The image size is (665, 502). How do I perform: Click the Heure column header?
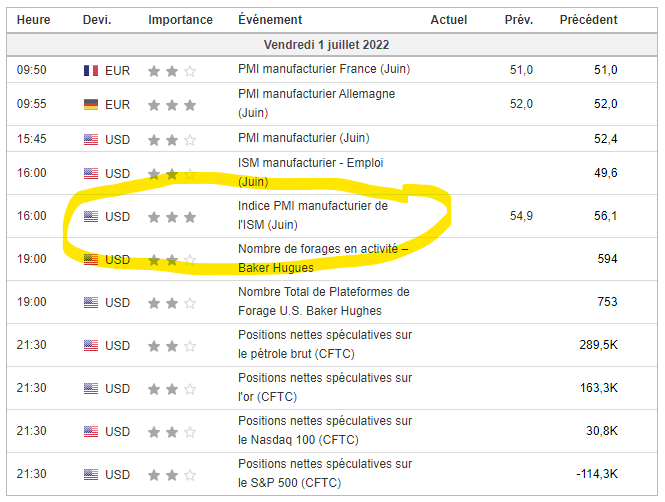[x=33, y=20]
